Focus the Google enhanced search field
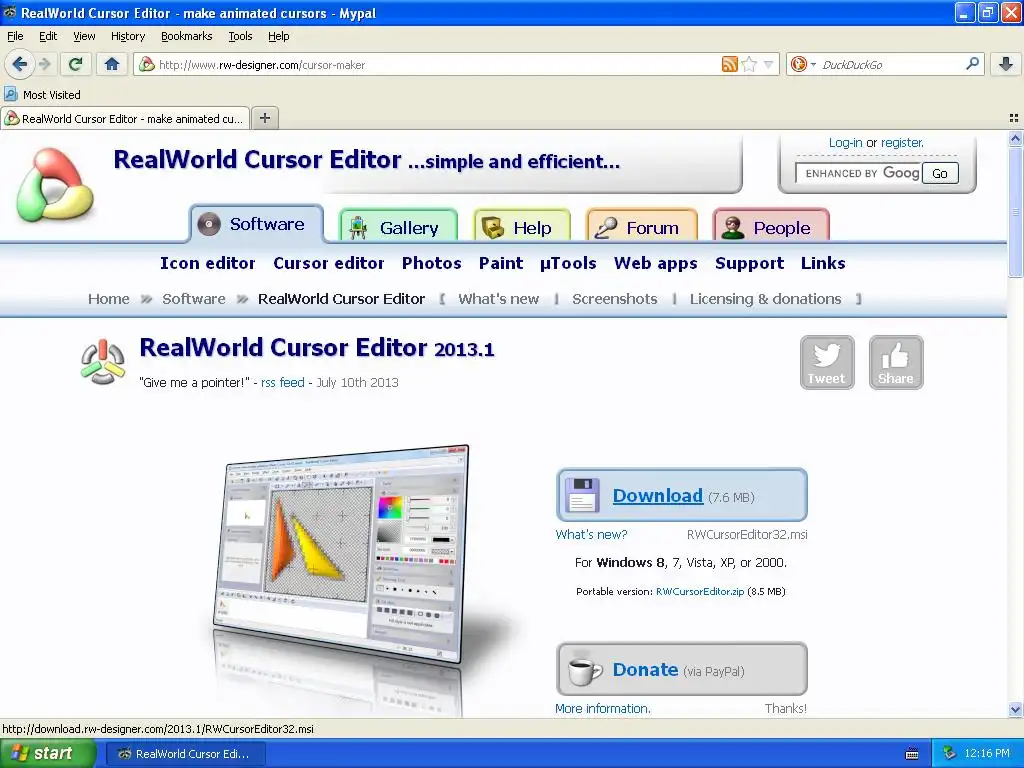Viewport: 1024px width, 768px height. (x=858, y=173)
